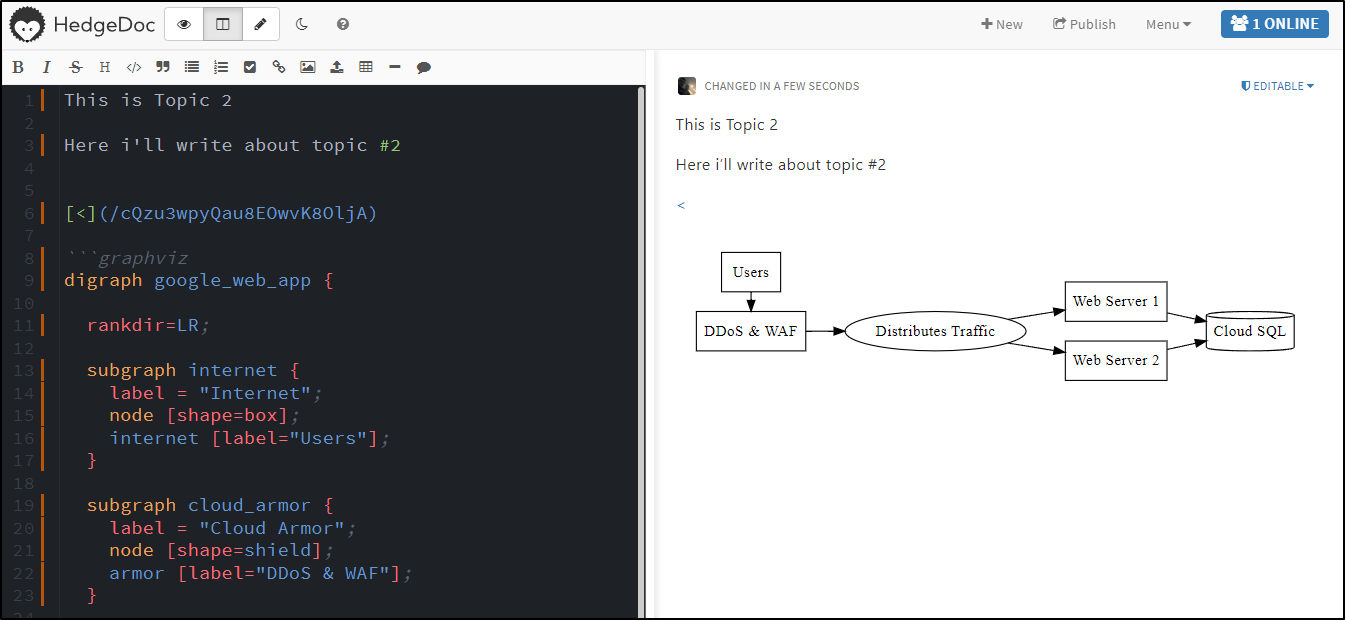The width and height of the screenshot is (1345, 620).
Task: Click 'CHANGED IN A FEW SECONDS' text
Action: point(782,86)
